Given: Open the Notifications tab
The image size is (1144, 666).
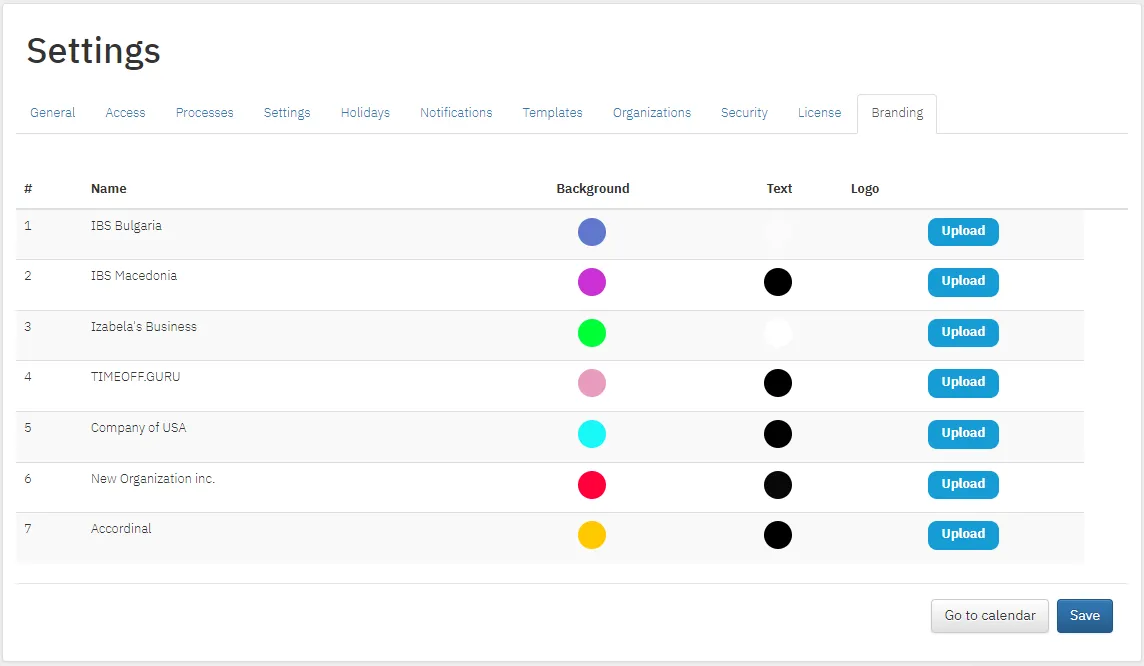Looking at the screenshot, I should tap(456, 113).
